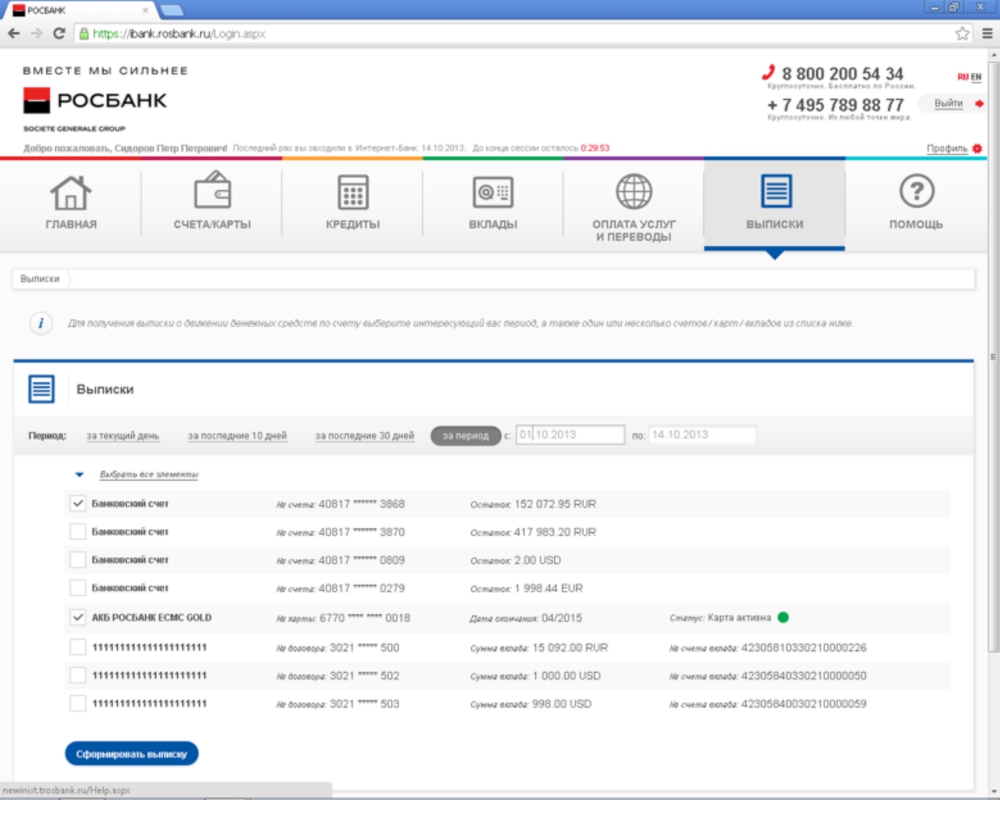Image resolution: width=1000 pixels, height=836 pixels.
Task: Click balance 152 072.95 RUR
Action: coord(555,504)
